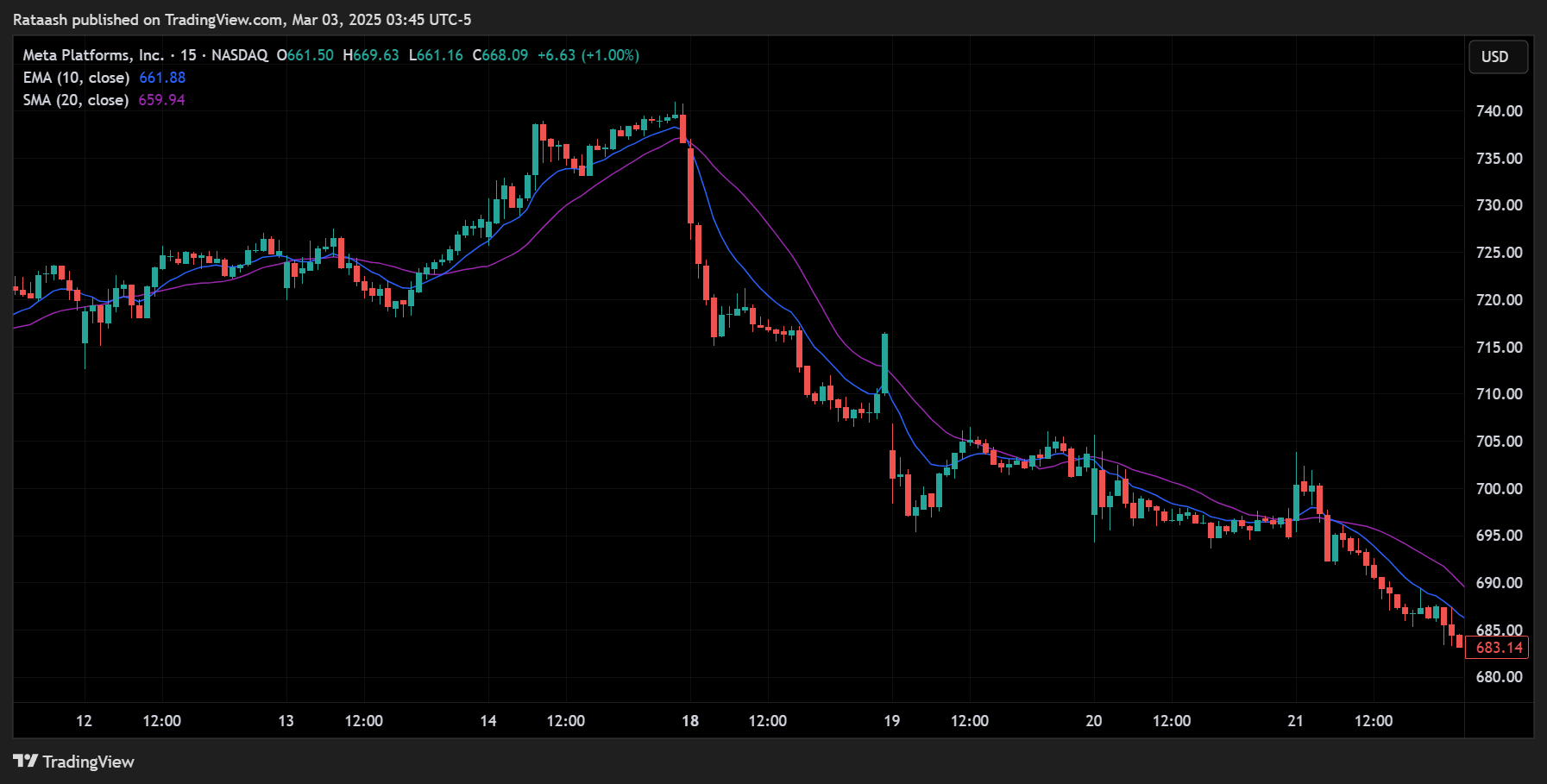
Task: Click the 710.00 price axis label
Action: (x=1499, y=394)
